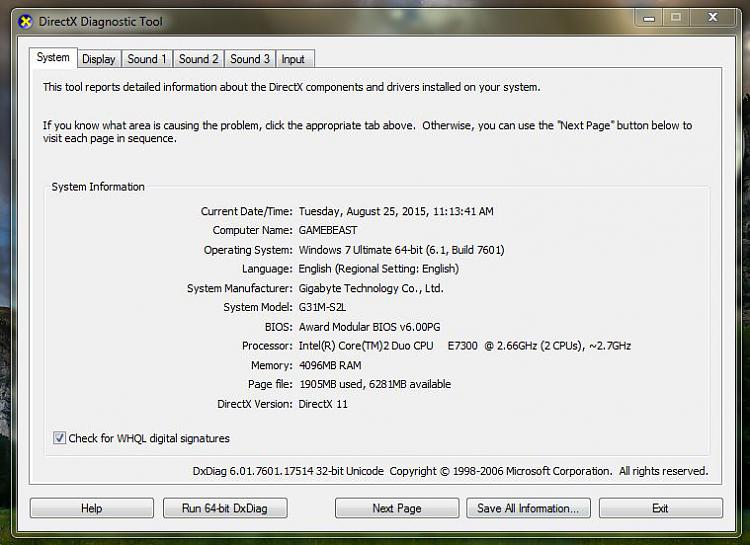The width and height of the screenshot is (750, 545).
Task: Click the 'Computer Name:' label
Action: (252, 230)
